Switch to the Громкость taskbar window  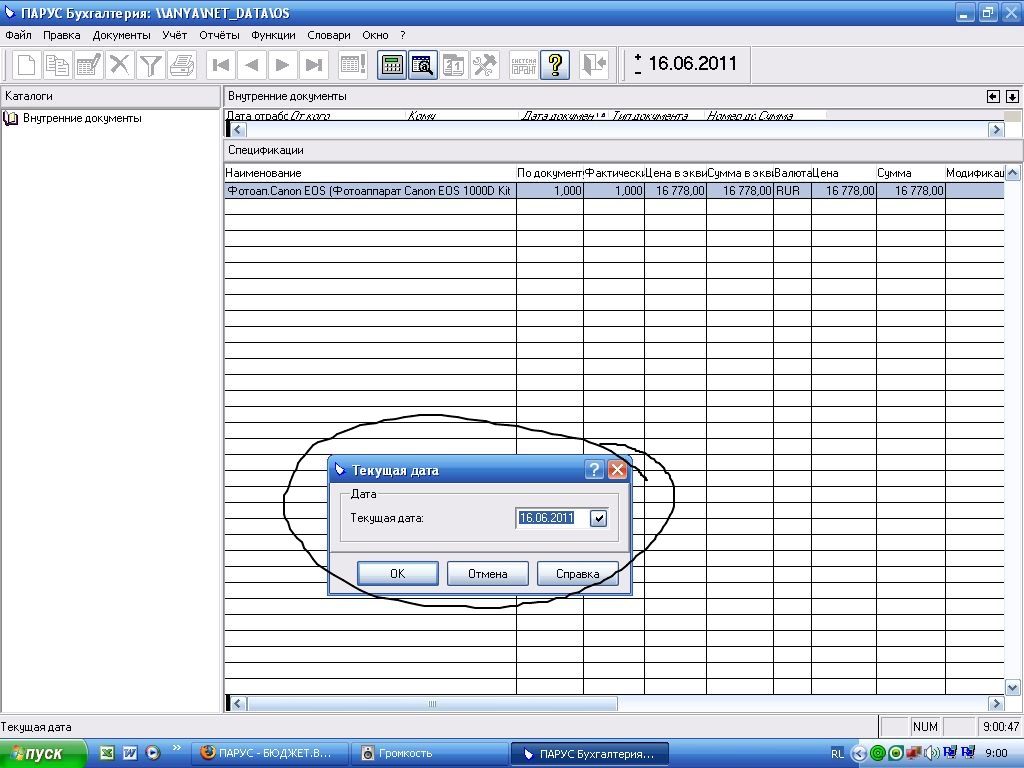click(429, 753)
